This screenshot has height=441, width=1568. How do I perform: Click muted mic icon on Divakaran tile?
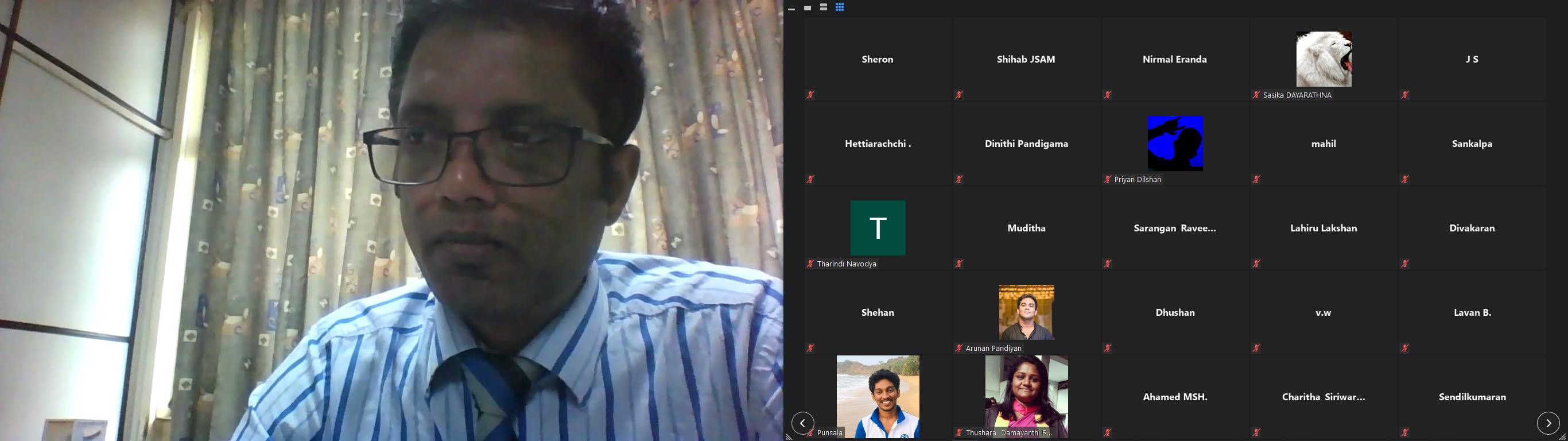coord(1405,264)
